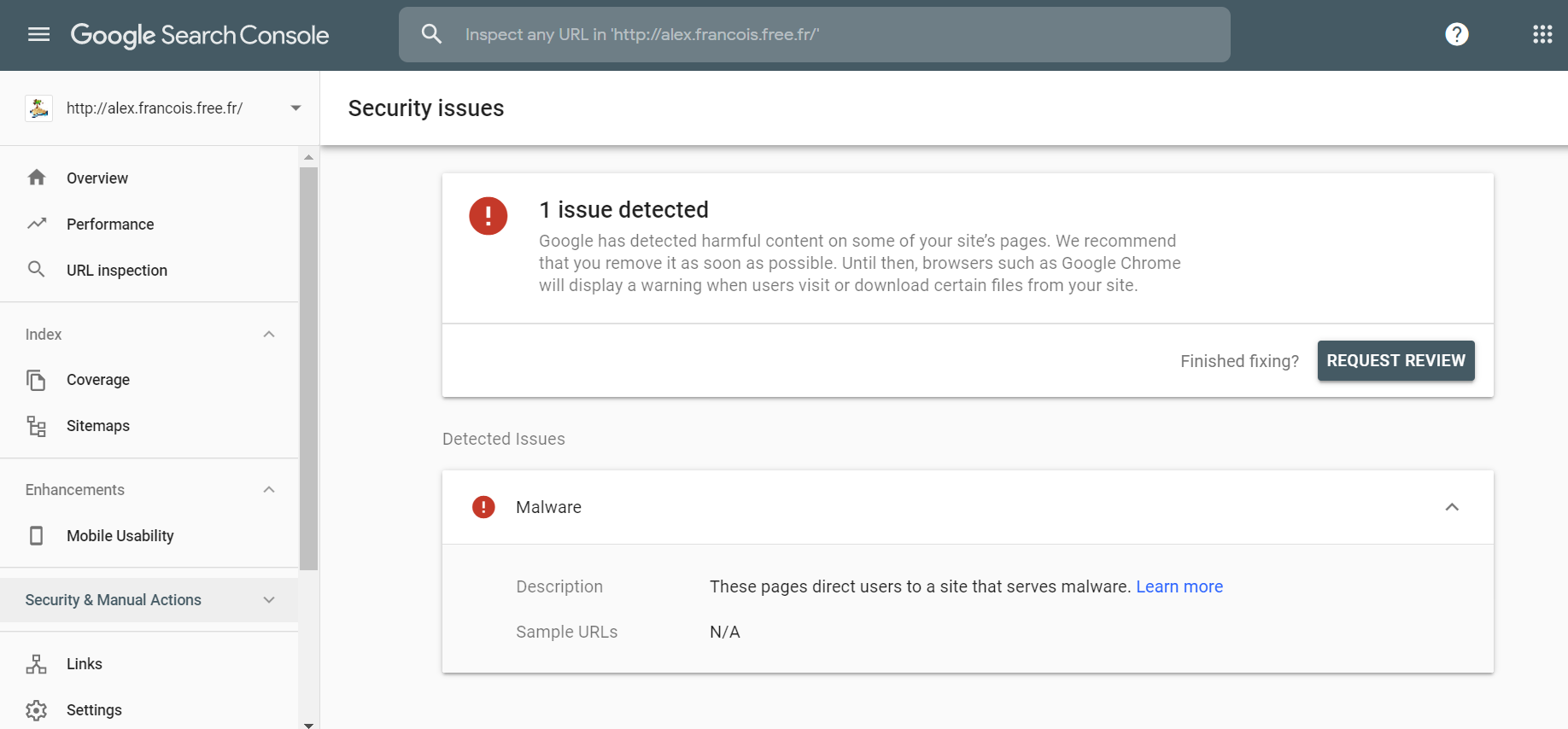Expand Security & Manual Actions section
Image resolution: width=1568 pixels, height=729 pixels.
coord(269,600)
